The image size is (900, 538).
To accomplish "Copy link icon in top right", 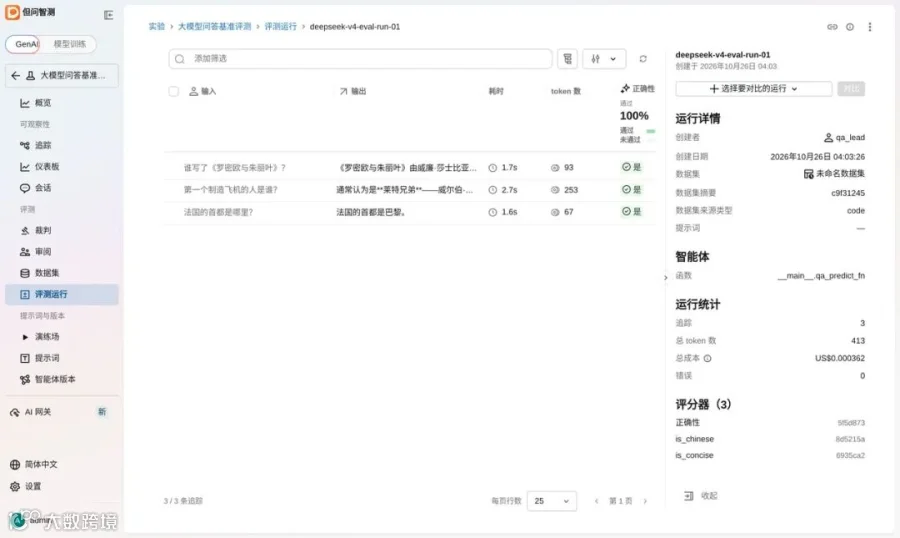I will (832, 27).
